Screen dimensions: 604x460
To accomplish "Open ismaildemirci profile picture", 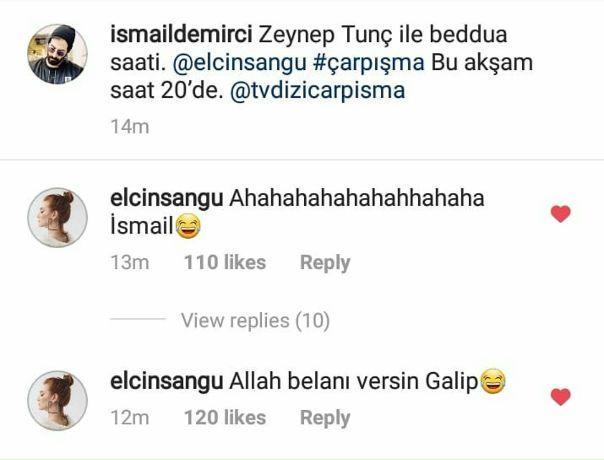I will 57,54.
